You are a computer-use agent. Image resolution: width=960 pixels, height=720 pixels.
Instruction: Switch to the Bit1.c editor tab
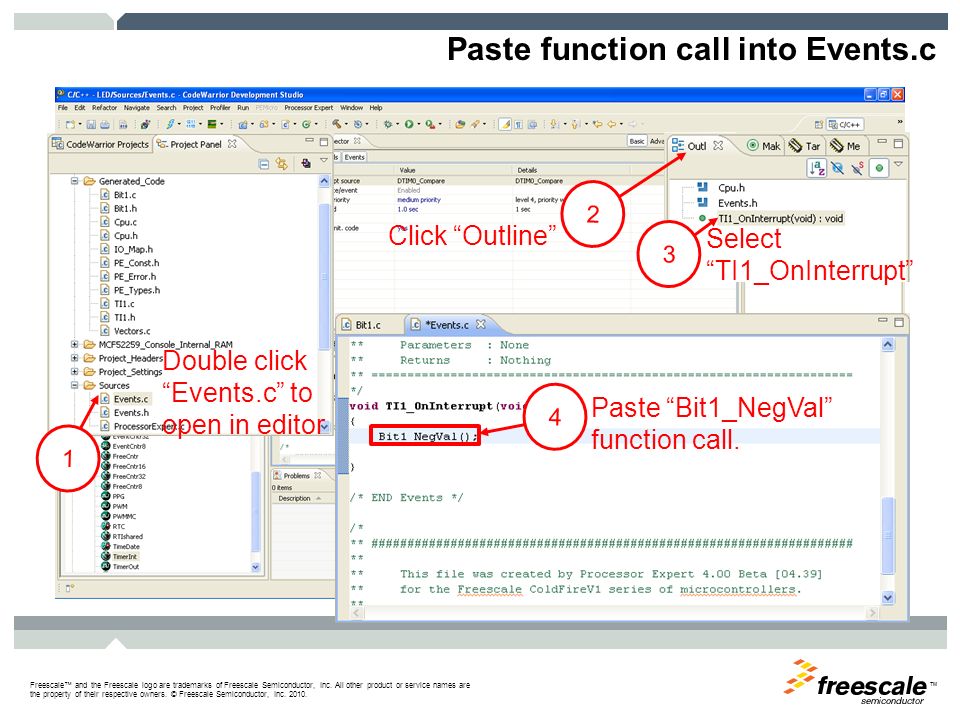367,325
